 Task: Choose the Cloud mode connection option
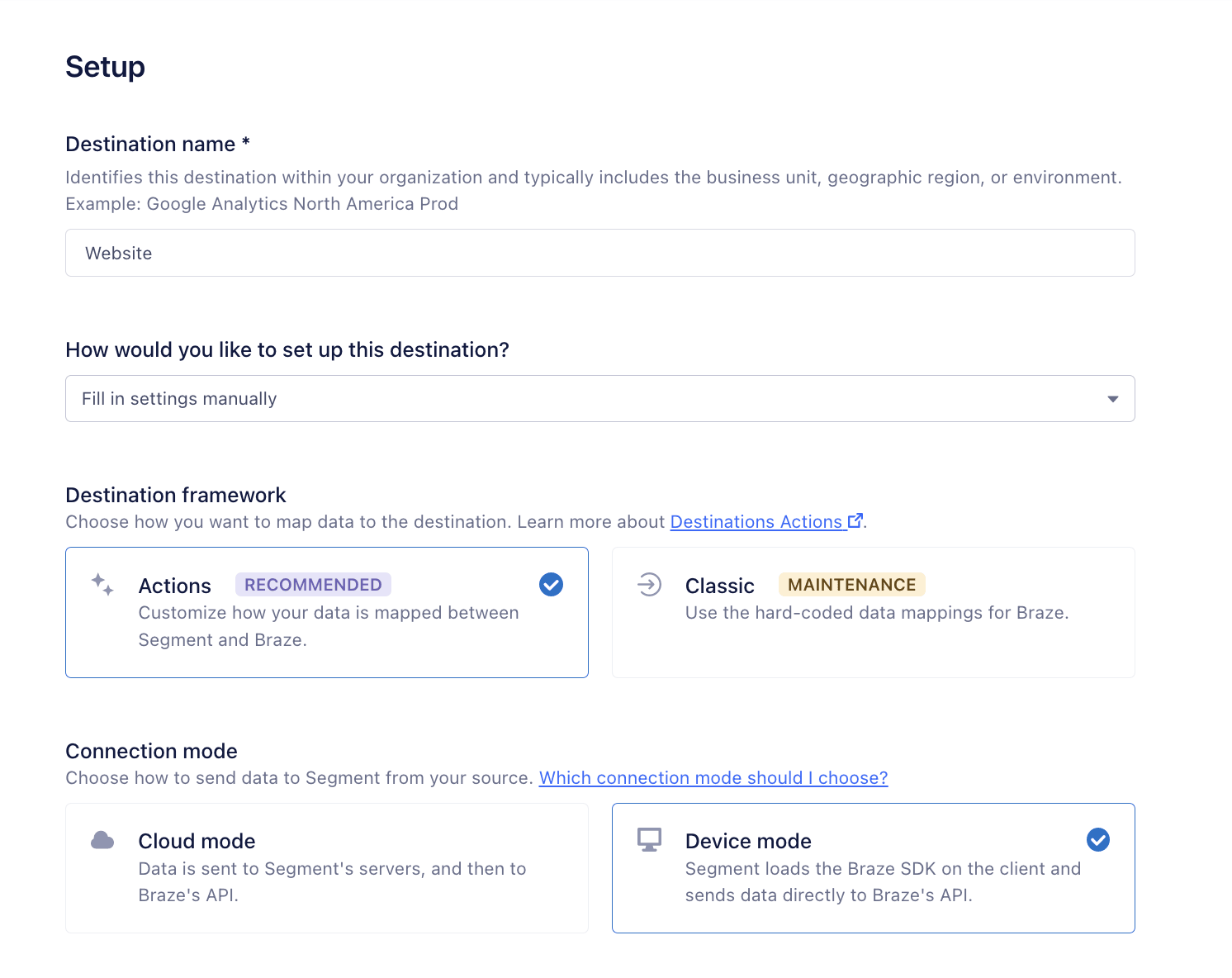coord(326,868)
